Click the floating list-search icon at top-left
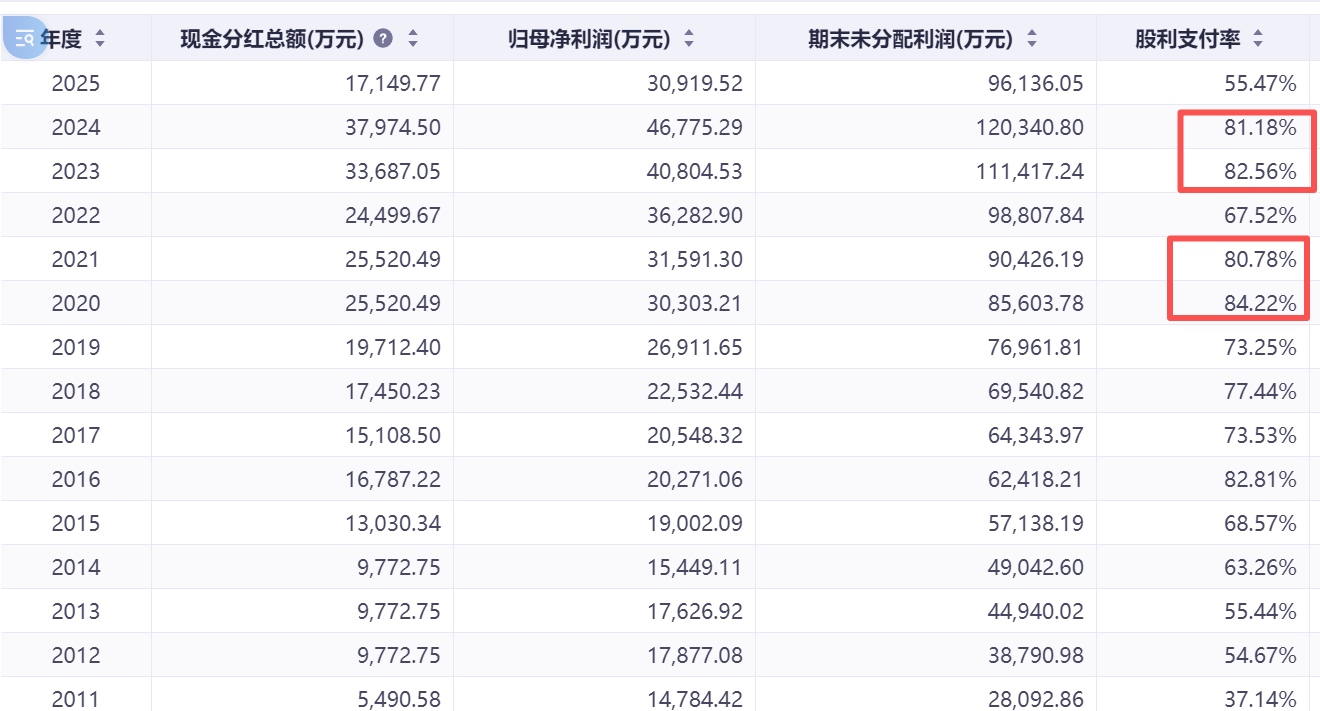Image resolution: width=1320 pixels, height=711 pixels. coord(25,38)
